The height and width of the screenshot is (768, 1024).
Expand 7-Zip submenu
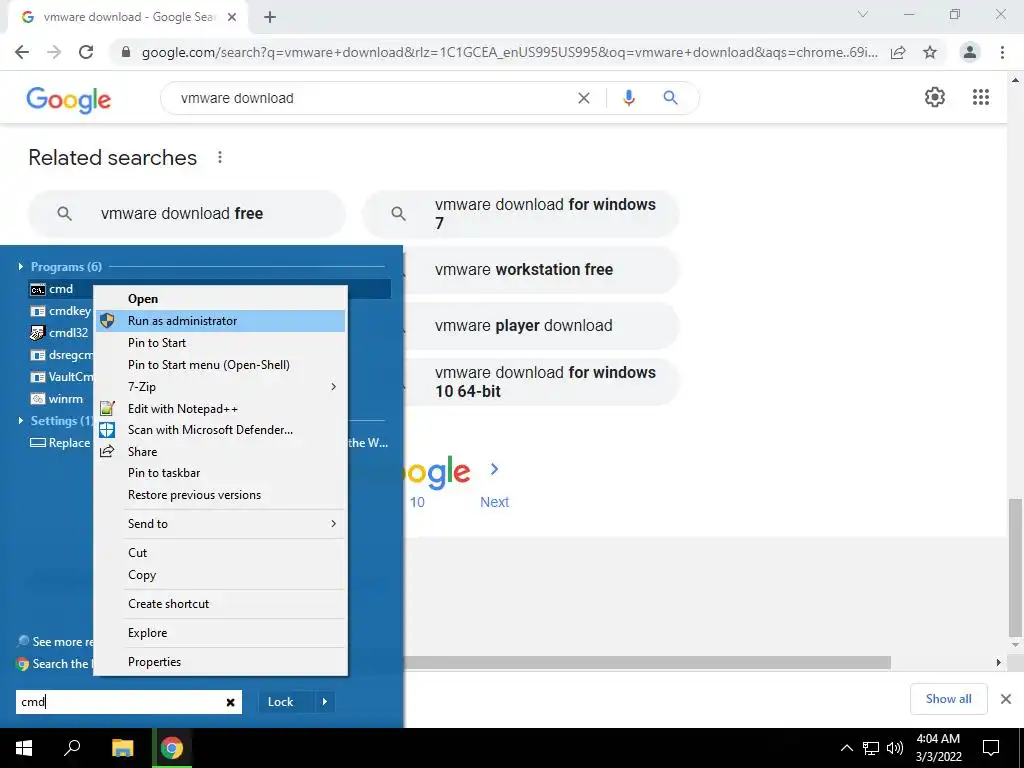pos(221,387)
